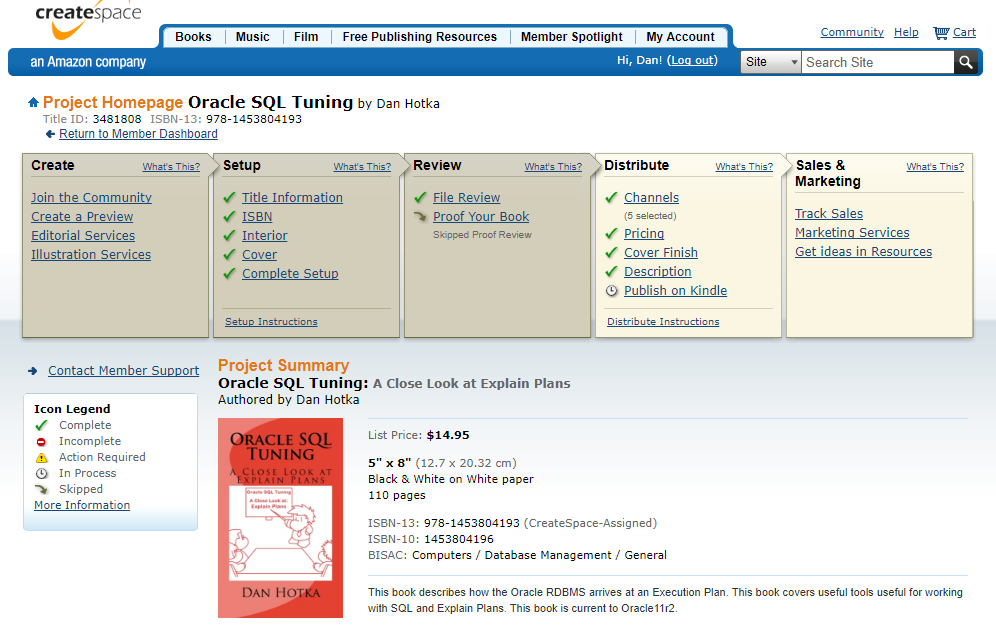Click the Complete checkmark in Icon Legend
Viewport: 996px width, 631px height.
[x=41, y=425]
